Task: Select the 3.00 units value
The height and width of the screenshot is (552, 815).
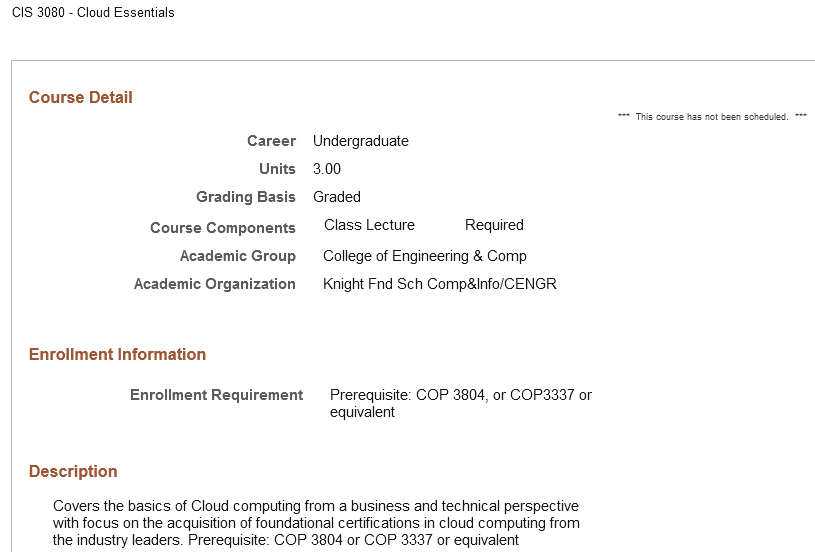Action: coord(327,169)
